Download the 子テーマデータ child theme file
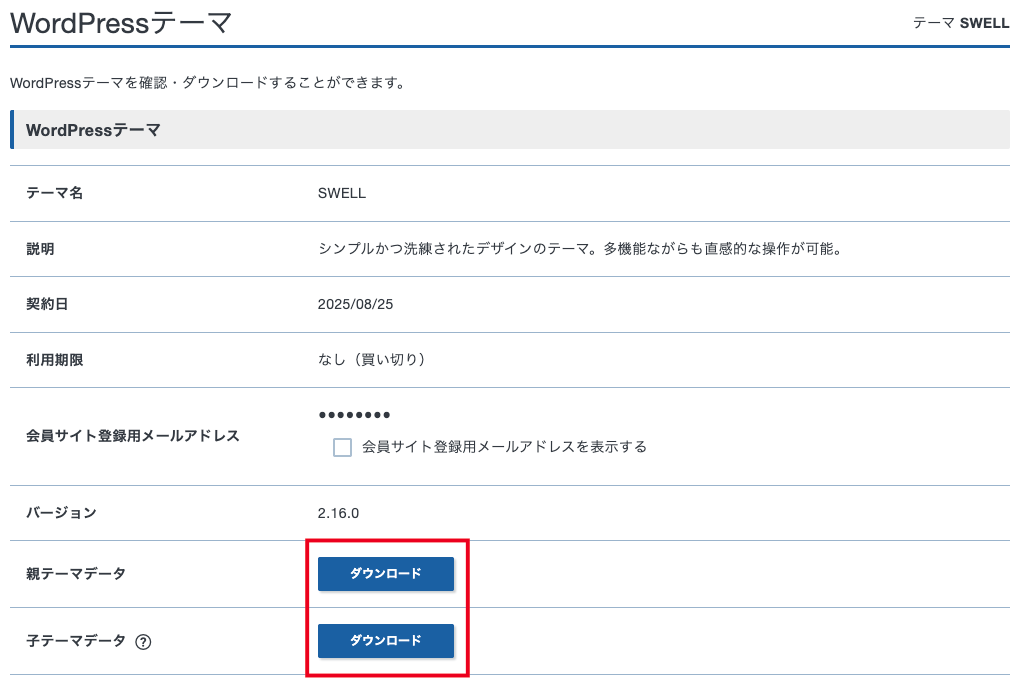Viewport: 1024px width, 692px height. 386,641
